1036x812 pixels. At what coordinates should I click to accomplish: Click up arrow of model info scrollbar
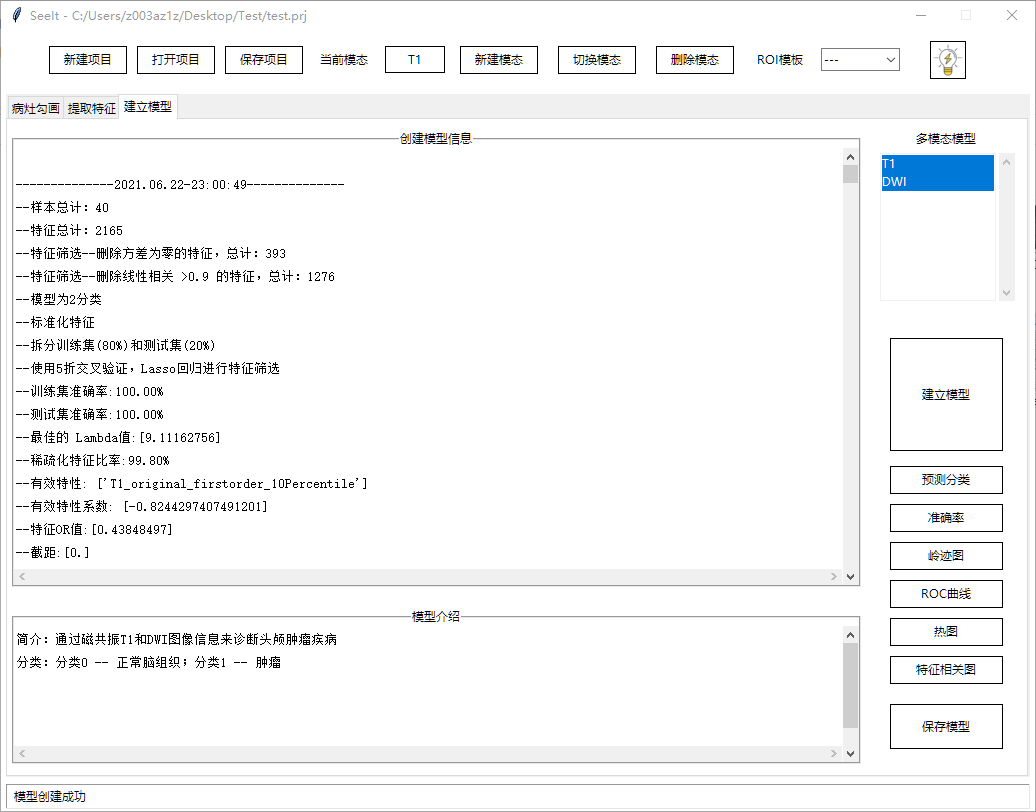tap(850, 157)
